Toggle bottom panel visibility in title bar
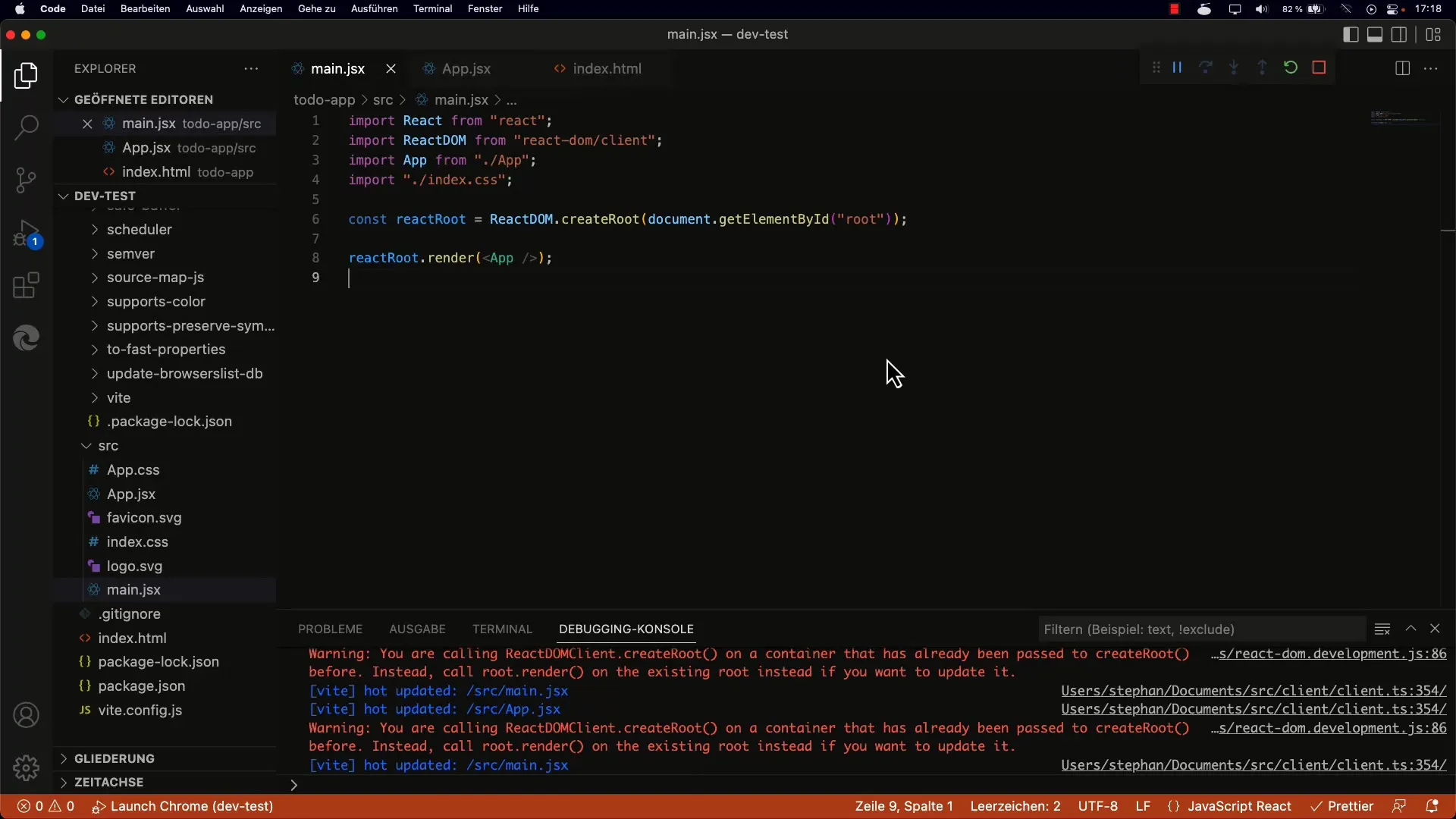This screenshot has height=819, width=1456. 1374,34
